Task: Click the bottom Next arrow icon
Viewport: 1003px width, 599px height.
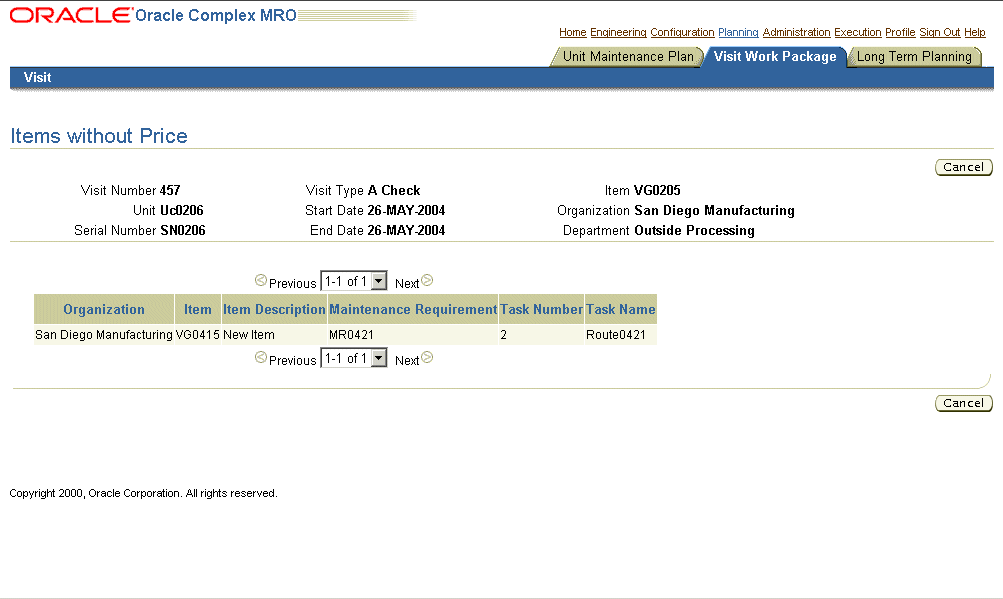Action: coord(427,358)
